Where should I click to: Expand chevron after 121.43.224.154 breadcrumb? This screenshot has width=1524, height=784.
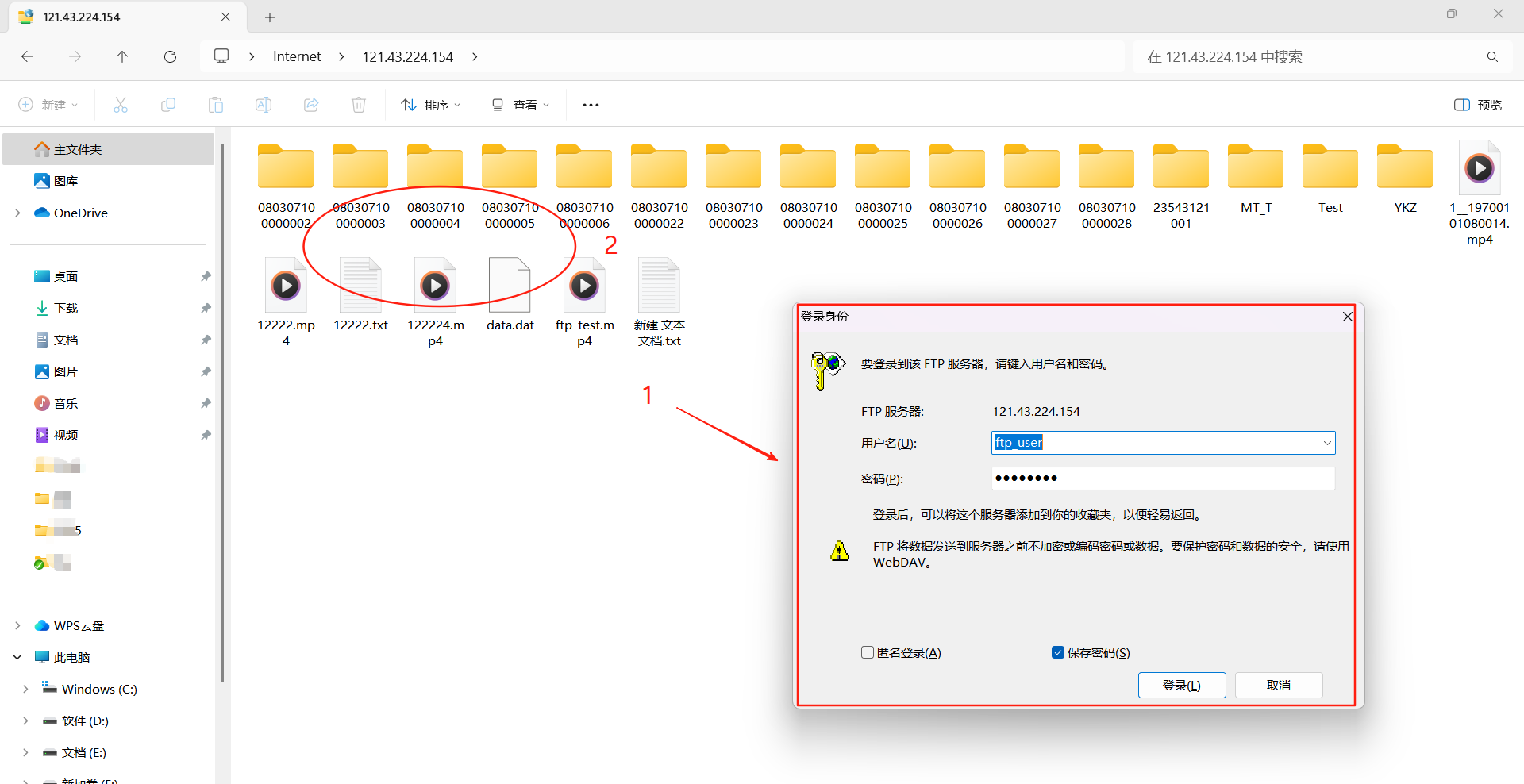[475, 56]
